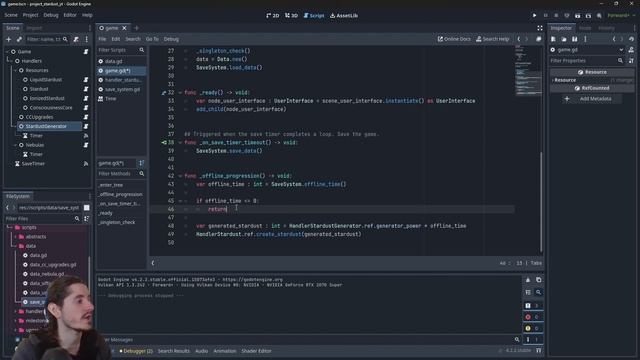Copy output log selection icon
The image size is (640, 360).
pos(538,280)
